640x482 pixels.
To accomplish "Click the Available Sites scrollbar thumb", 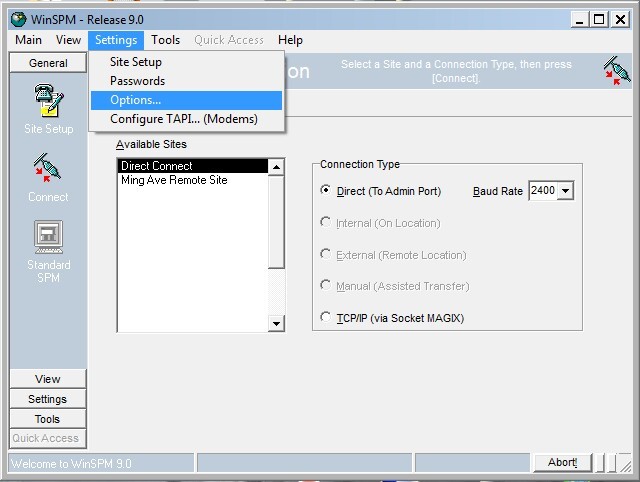I will point(276,222).
